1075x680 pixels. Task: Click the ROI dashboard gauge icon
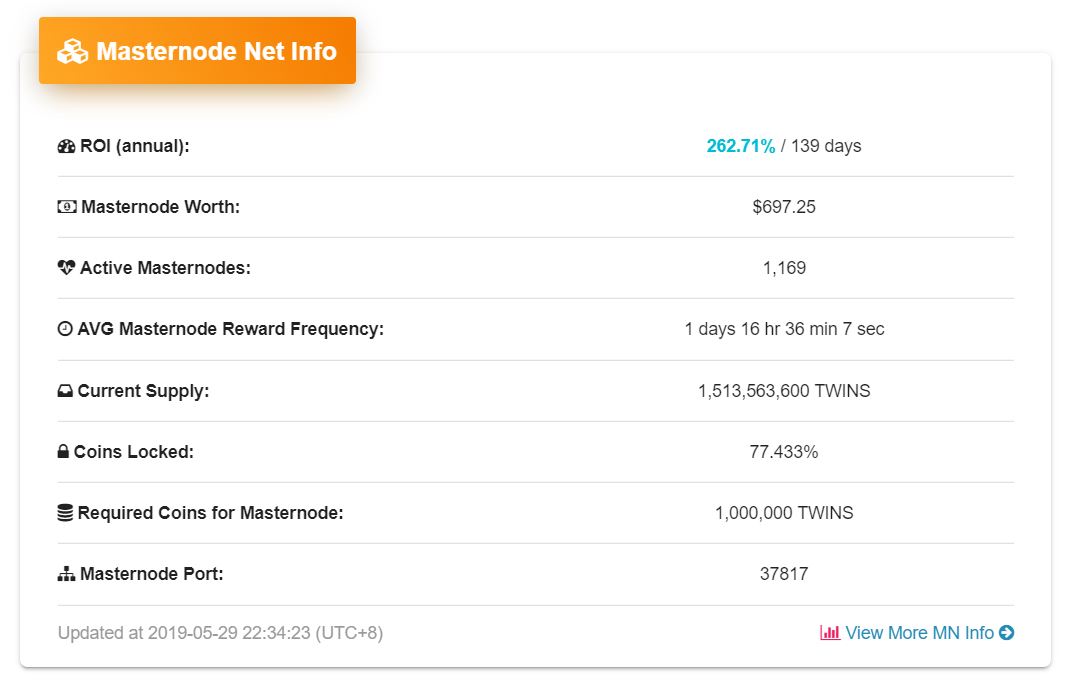point(66,146)
